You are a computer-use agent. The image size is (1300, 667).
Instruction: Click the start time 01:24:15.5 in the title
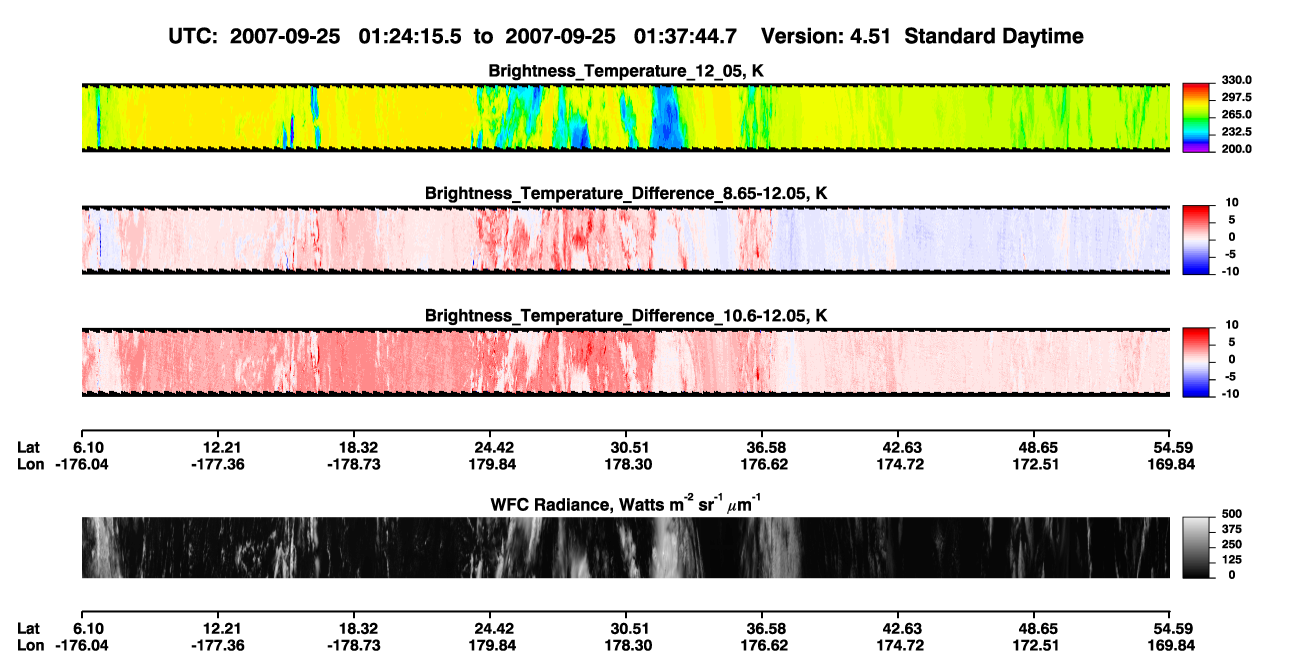pos(410,37)
